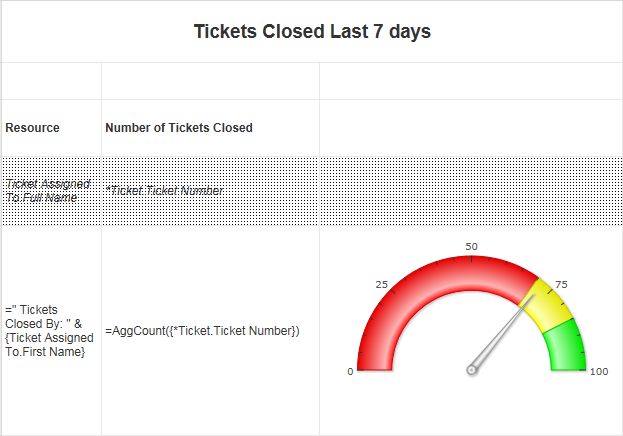Screen dimensions: 623x436
Task: Select the AggCount Ticket Number formula cell
Action: 211,330
